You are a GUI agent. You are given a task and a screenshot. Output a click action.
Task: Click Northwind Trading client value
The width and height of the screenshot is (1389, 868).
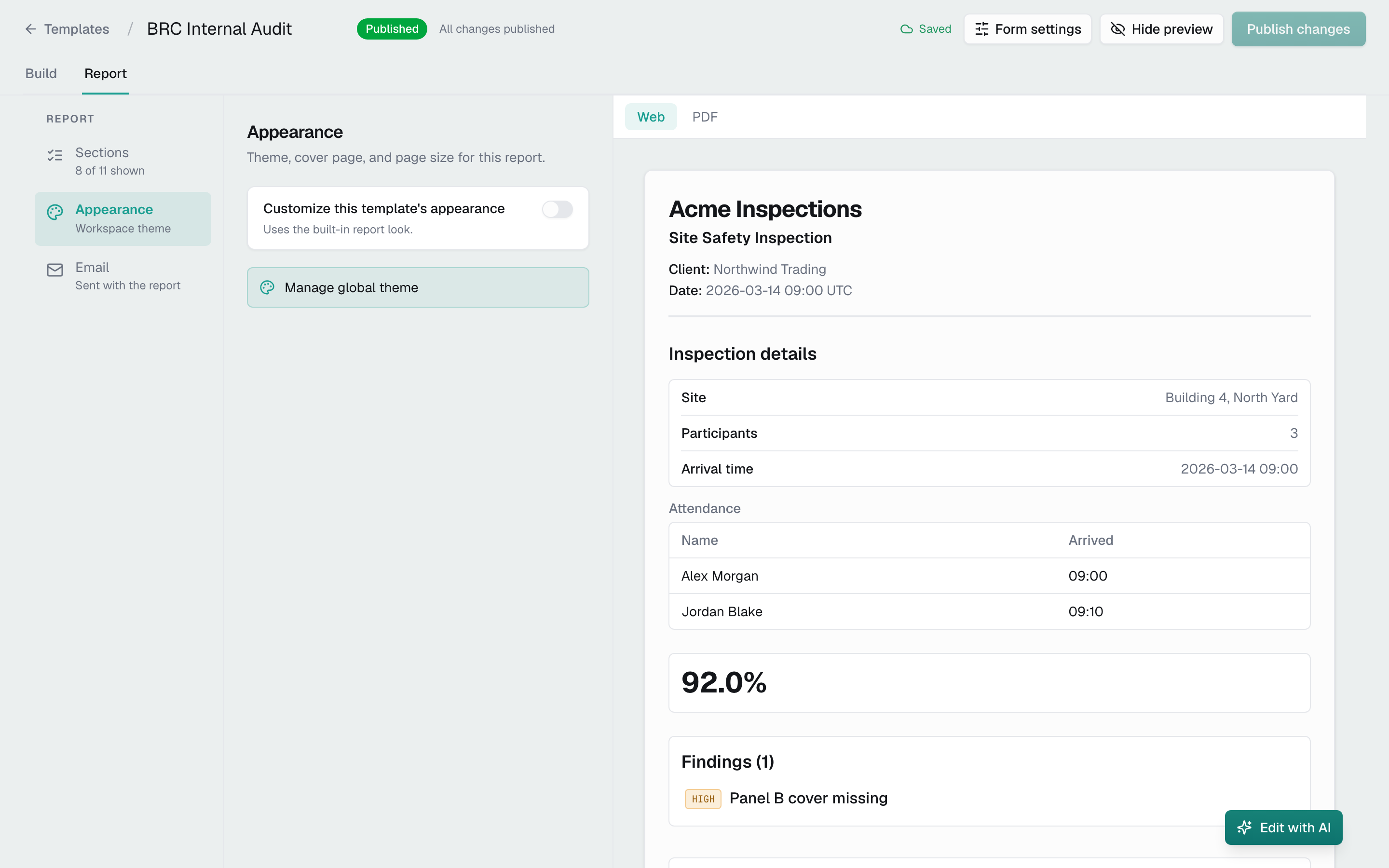(x=770, y=269)
